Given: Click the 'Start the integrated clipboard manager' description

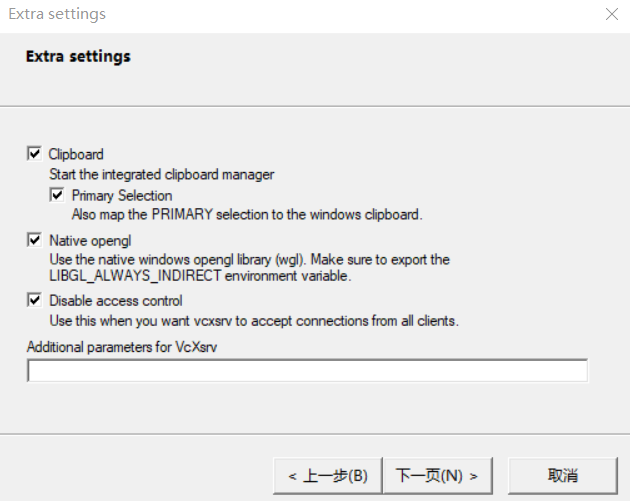Looking at the screenshot, I should point(162,174).
